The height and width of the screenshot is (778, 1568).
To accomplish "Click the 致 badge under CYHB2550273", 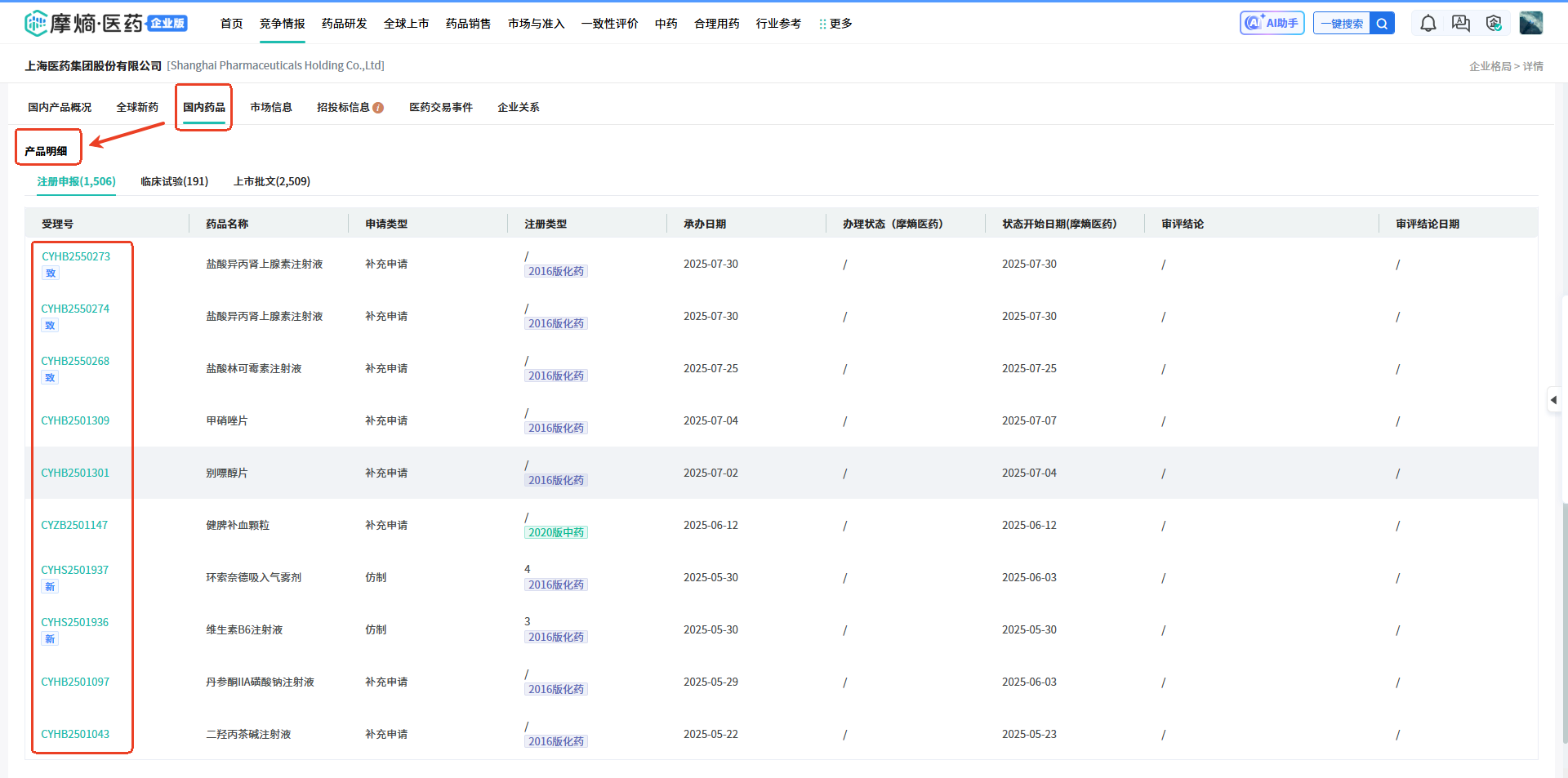I will tap(51, 273).
